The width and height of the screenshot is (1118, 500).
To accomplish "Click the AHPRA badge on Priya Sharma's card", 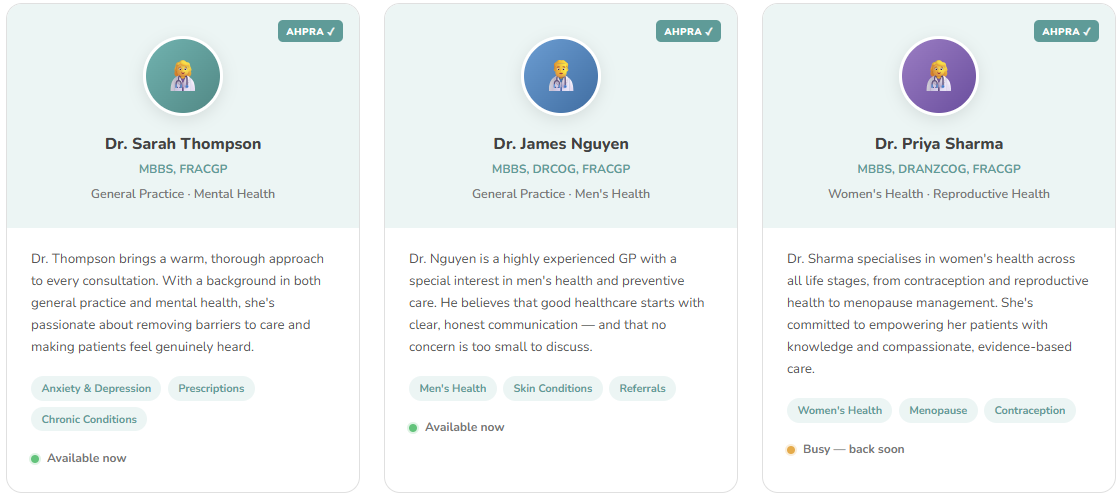I will click(1066, 31).
